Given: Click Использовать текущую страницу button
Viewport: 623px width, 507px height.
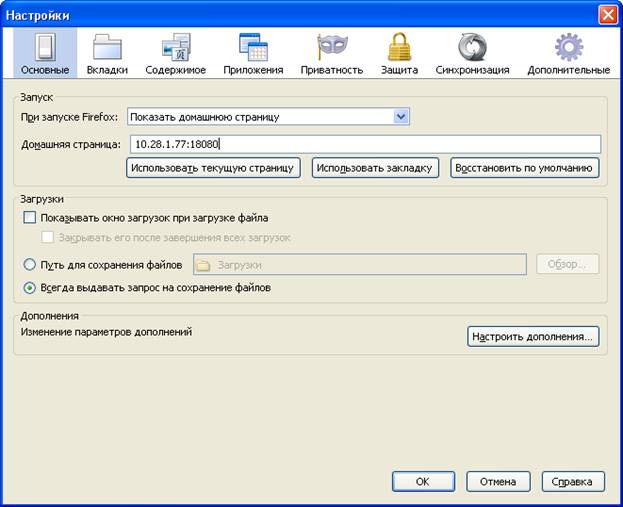Looking at the screenshot, I should coord(213,168).
